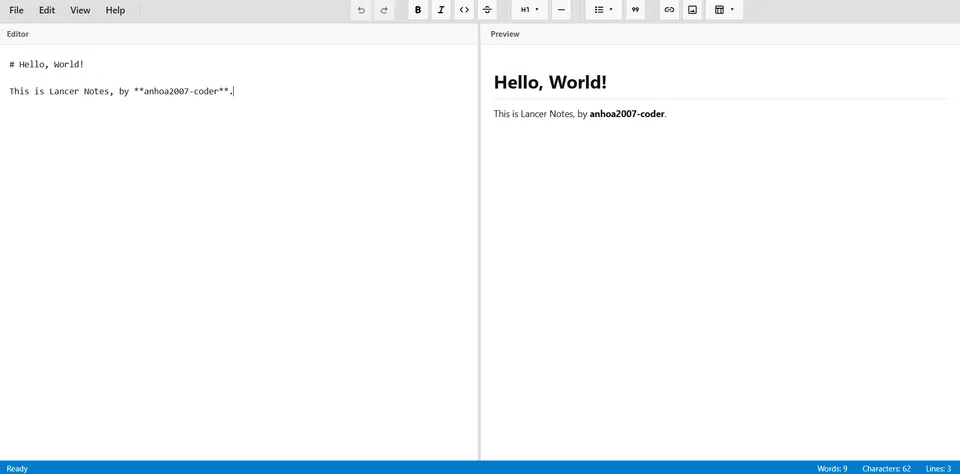The image size is (960, 474).
Task: Insert a blockquote with the quotes icon
Action: pos(636,10)
